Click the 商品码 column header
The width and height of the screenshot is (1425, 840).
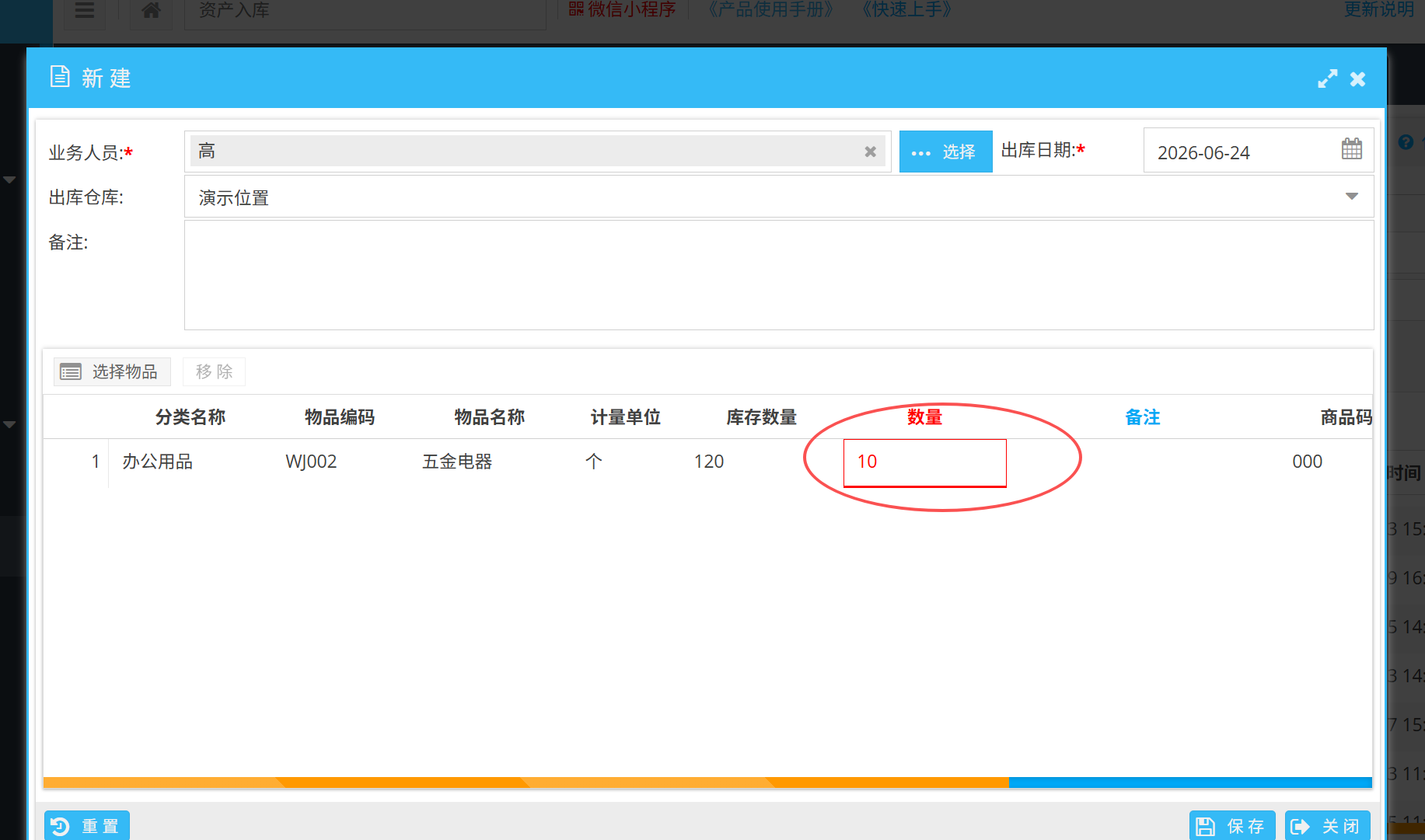(1346, 417)
